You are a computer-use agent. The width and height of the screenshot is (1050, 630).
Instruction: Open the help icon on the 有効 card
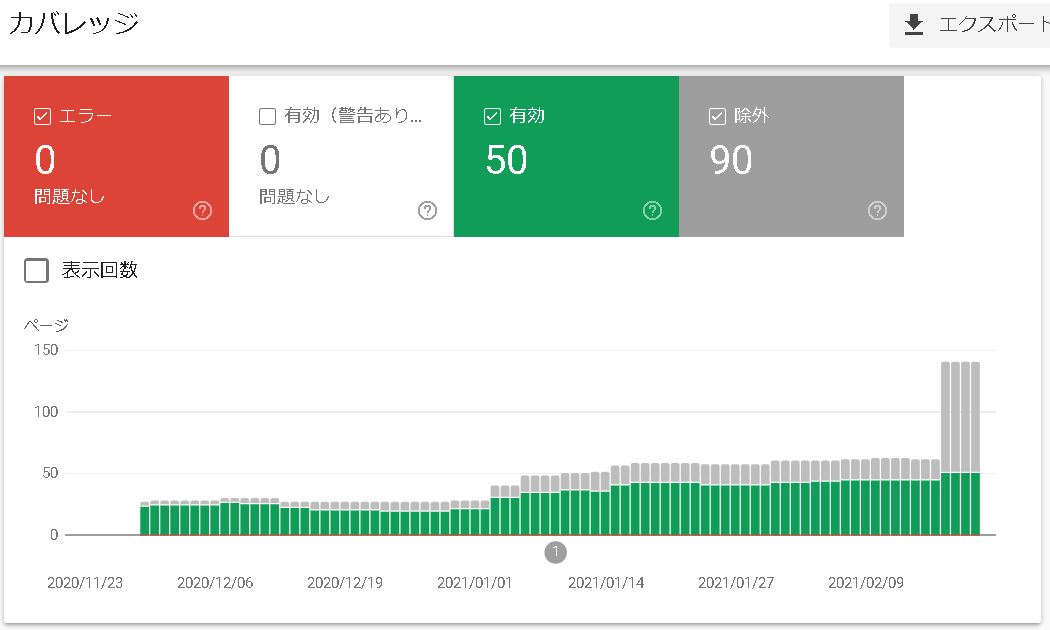[652, 210]
